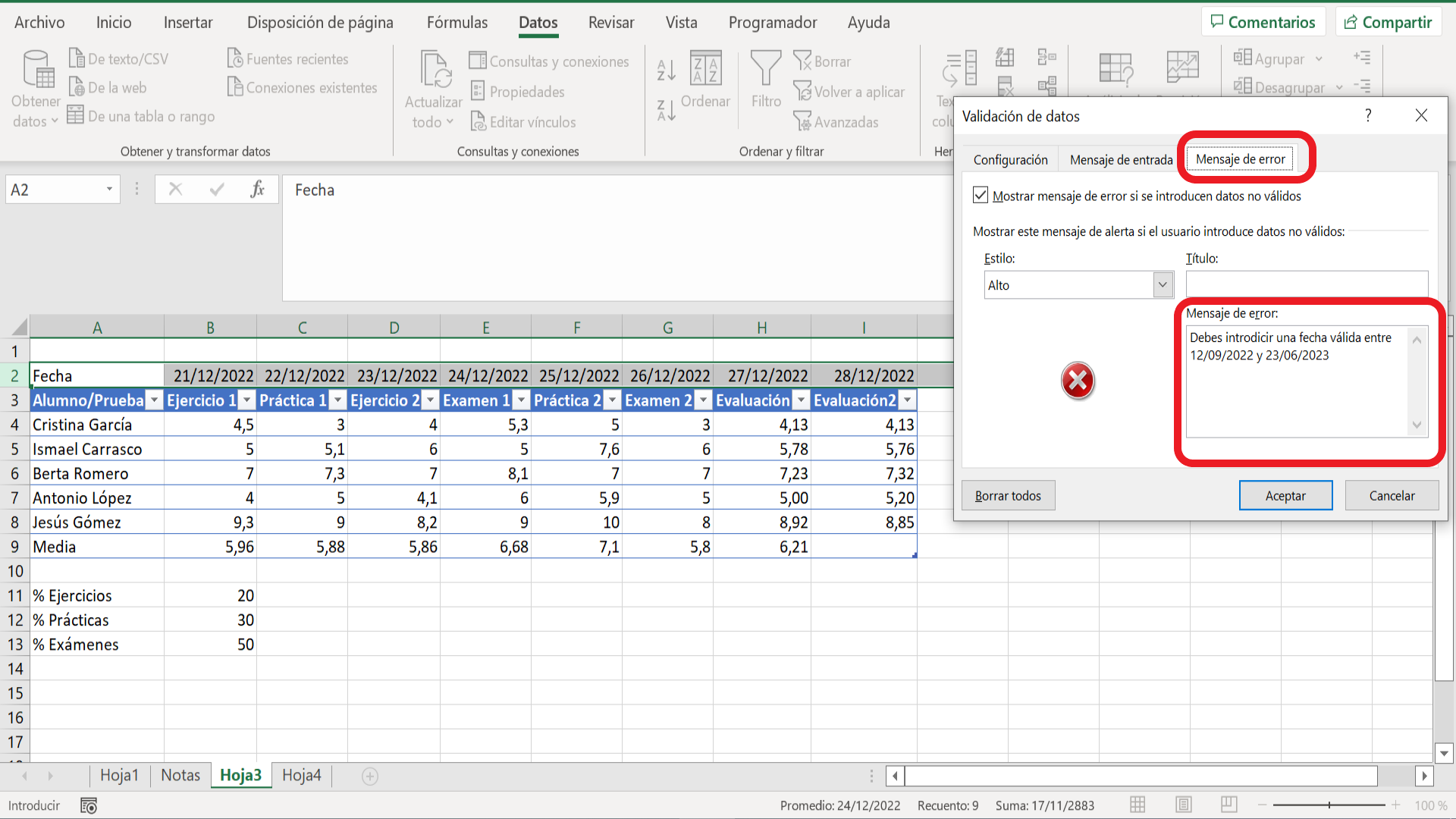The height and width of the screenshot is (819, 1456).
Task: Open the dialog help question mark
Action: 1368,115
